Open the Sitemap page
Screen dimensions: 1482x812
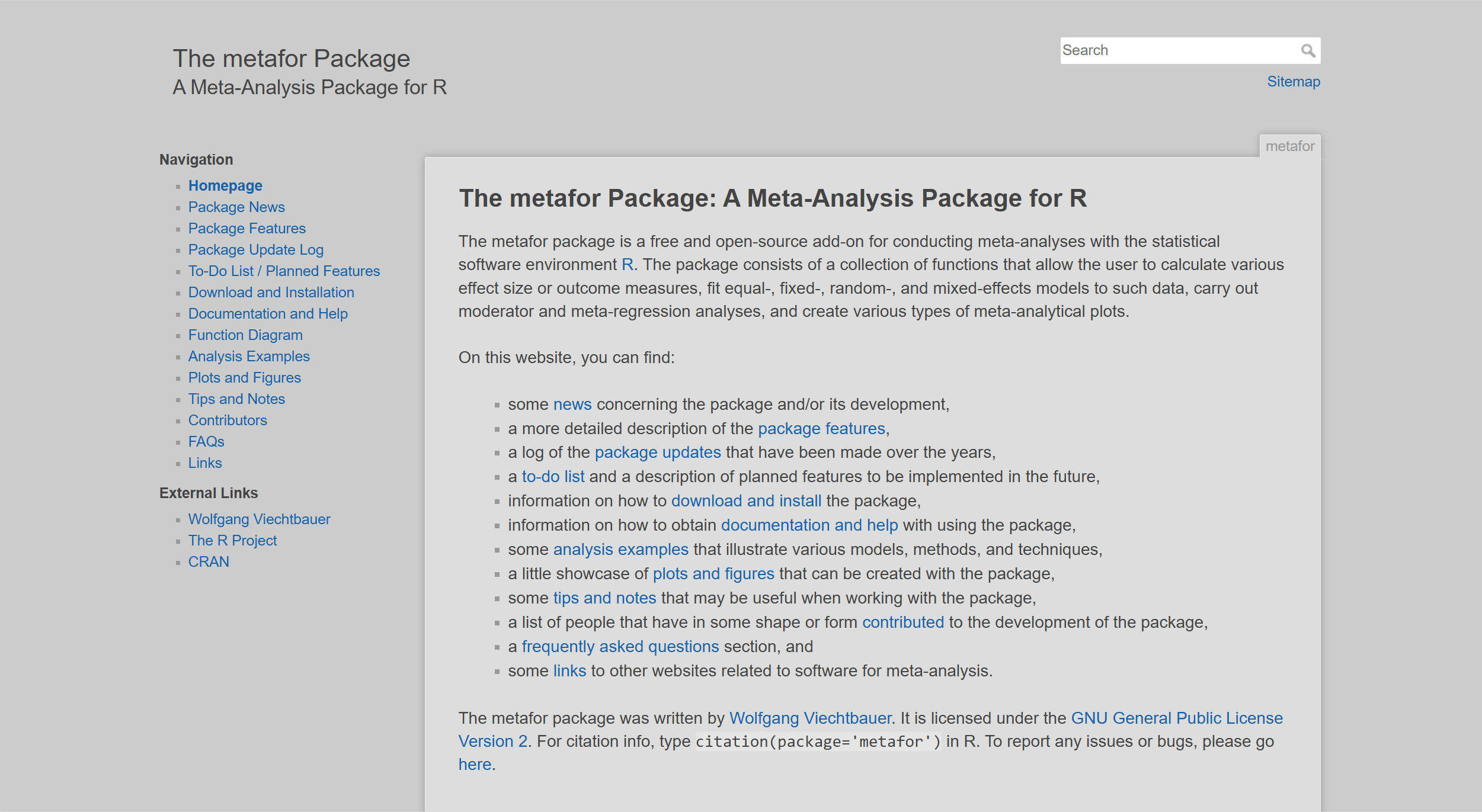click(x=1294, y=81)
